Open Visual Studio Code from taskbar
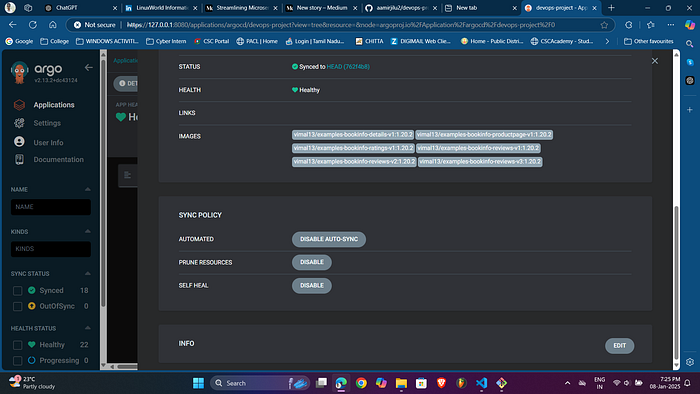700x394 pixels. [x=481, y=383]
